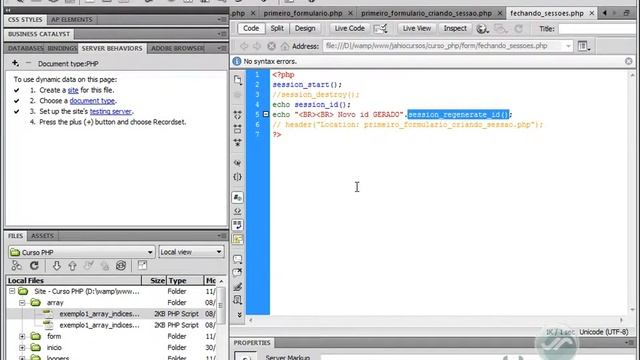This screenshot has width=640, height=360.
Task: Open the CSS Styles tab
Action: coord(25,20)
